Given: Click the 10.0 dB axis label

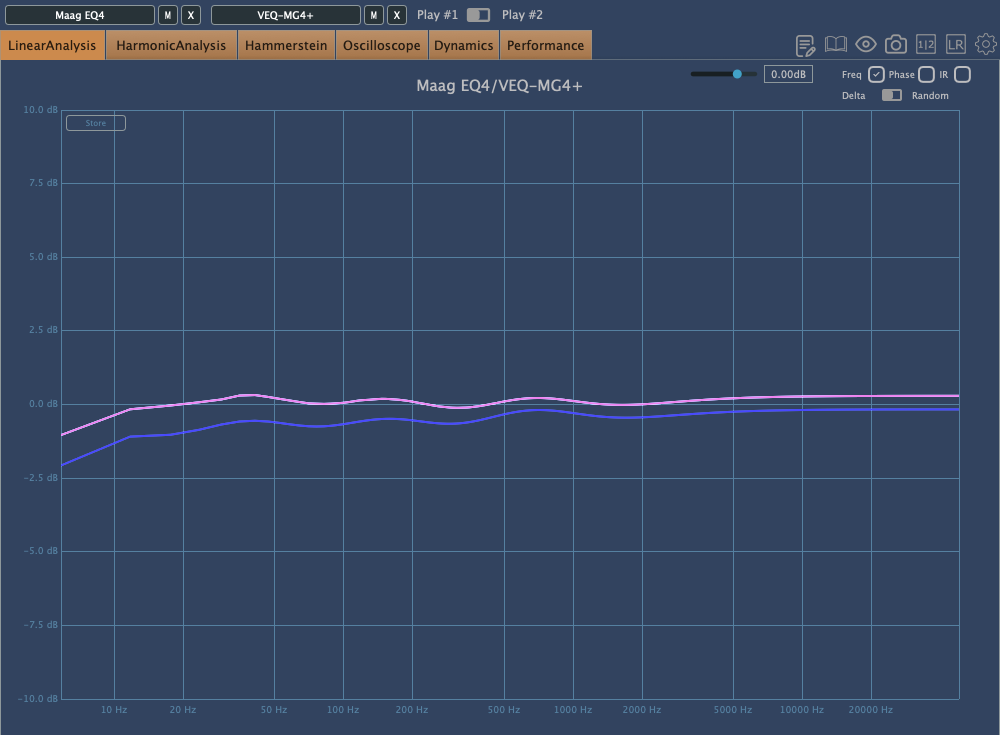Looking at the screenshot, I should pos(41,110).
